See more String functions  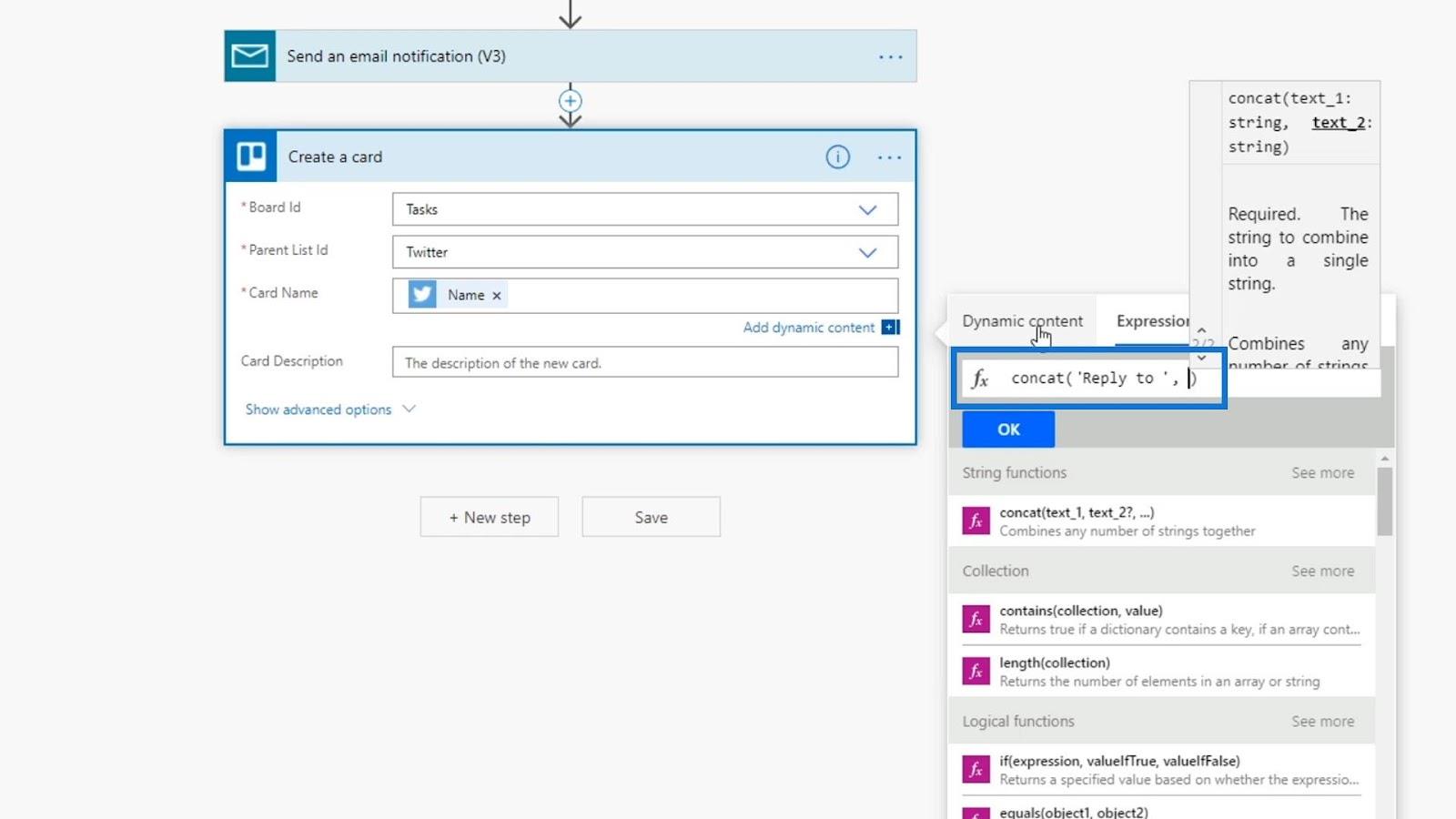click(x=1322, y=472)
